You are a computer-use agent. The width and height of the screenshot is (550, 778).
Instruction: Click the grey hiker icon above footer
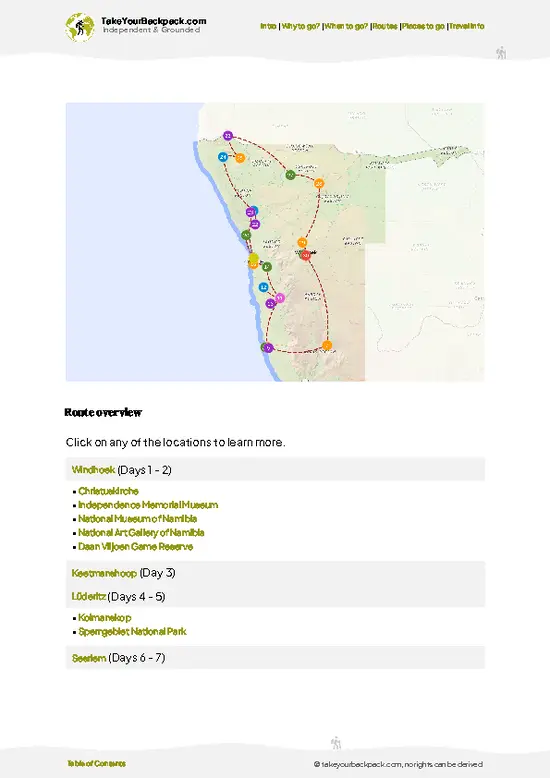pyautogui.click(x=336, y=743)
